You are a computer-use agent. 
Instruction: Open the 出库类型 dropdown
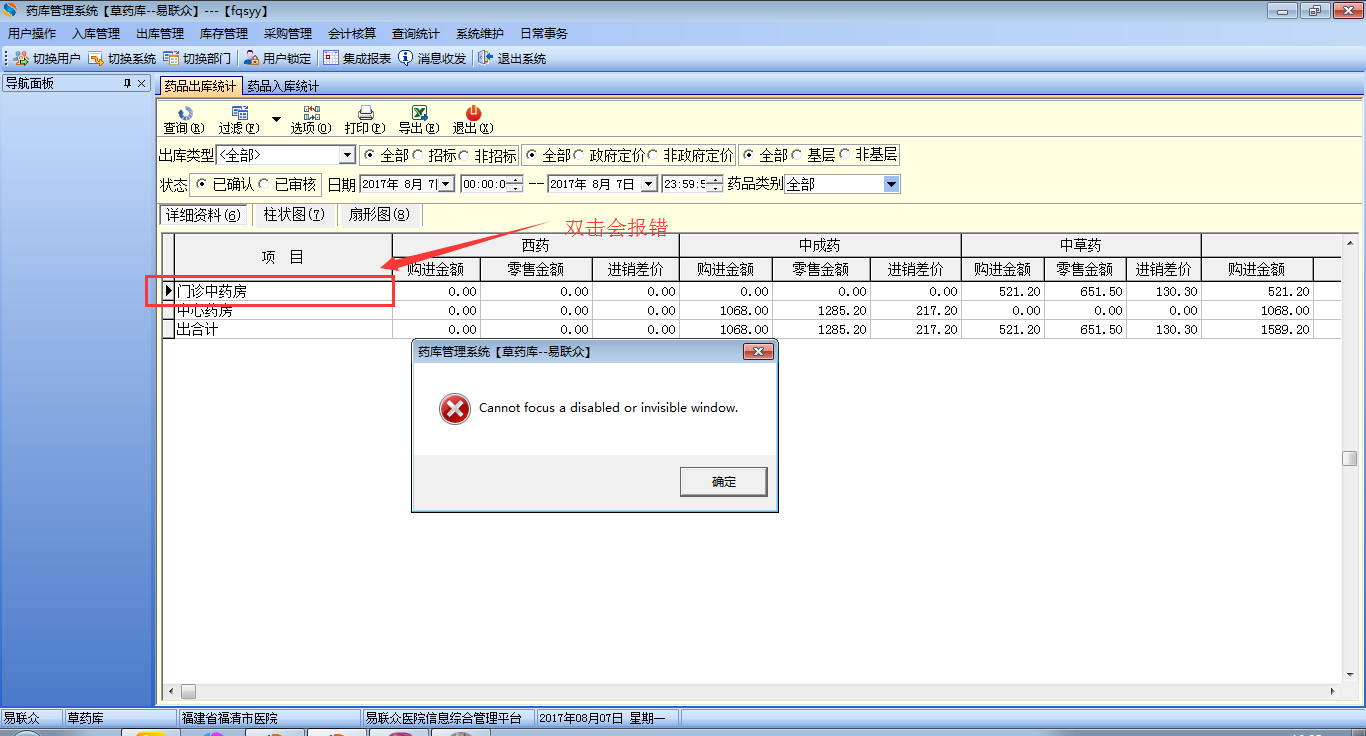(347, 156)
